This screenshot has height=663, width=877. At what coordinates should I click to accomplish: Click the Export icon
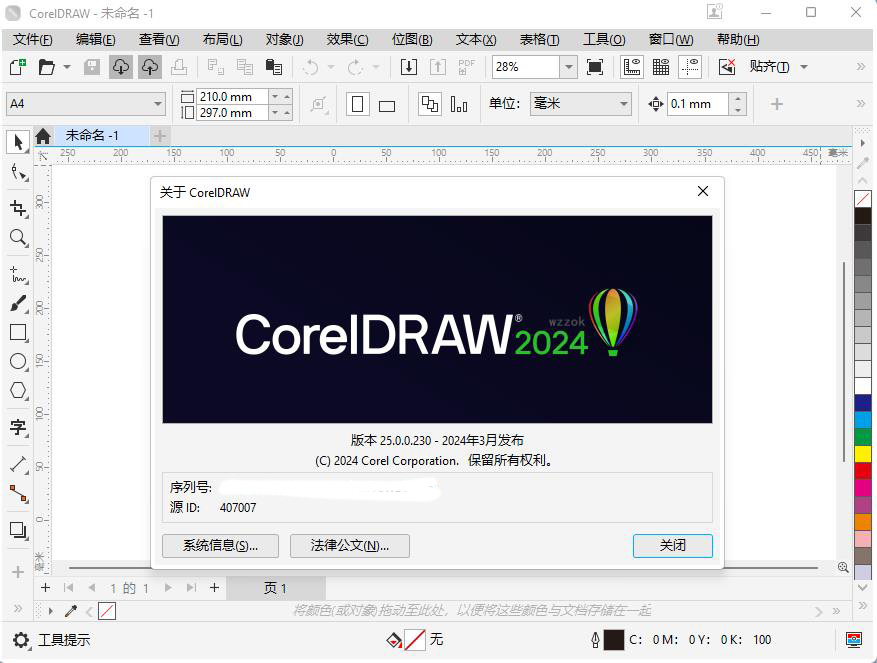pyautogui.click(x=438, y=67)
